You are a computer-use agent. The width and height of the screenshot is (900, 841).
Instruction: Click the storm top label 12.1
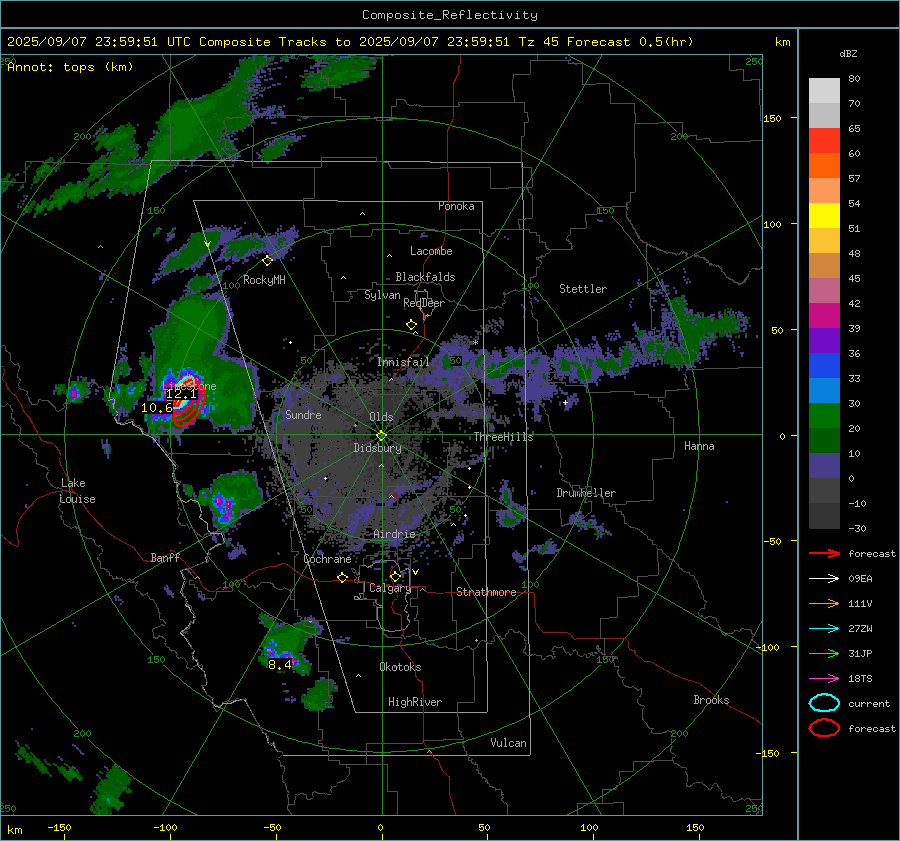pyautogui.click(x=181, y=394)
